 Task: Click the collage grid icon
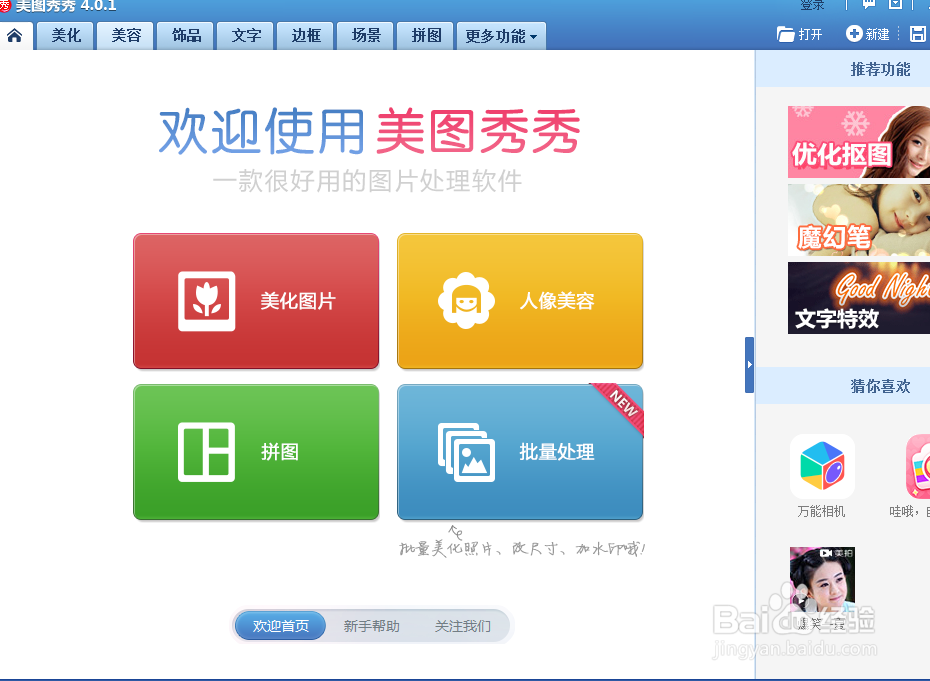206,452
